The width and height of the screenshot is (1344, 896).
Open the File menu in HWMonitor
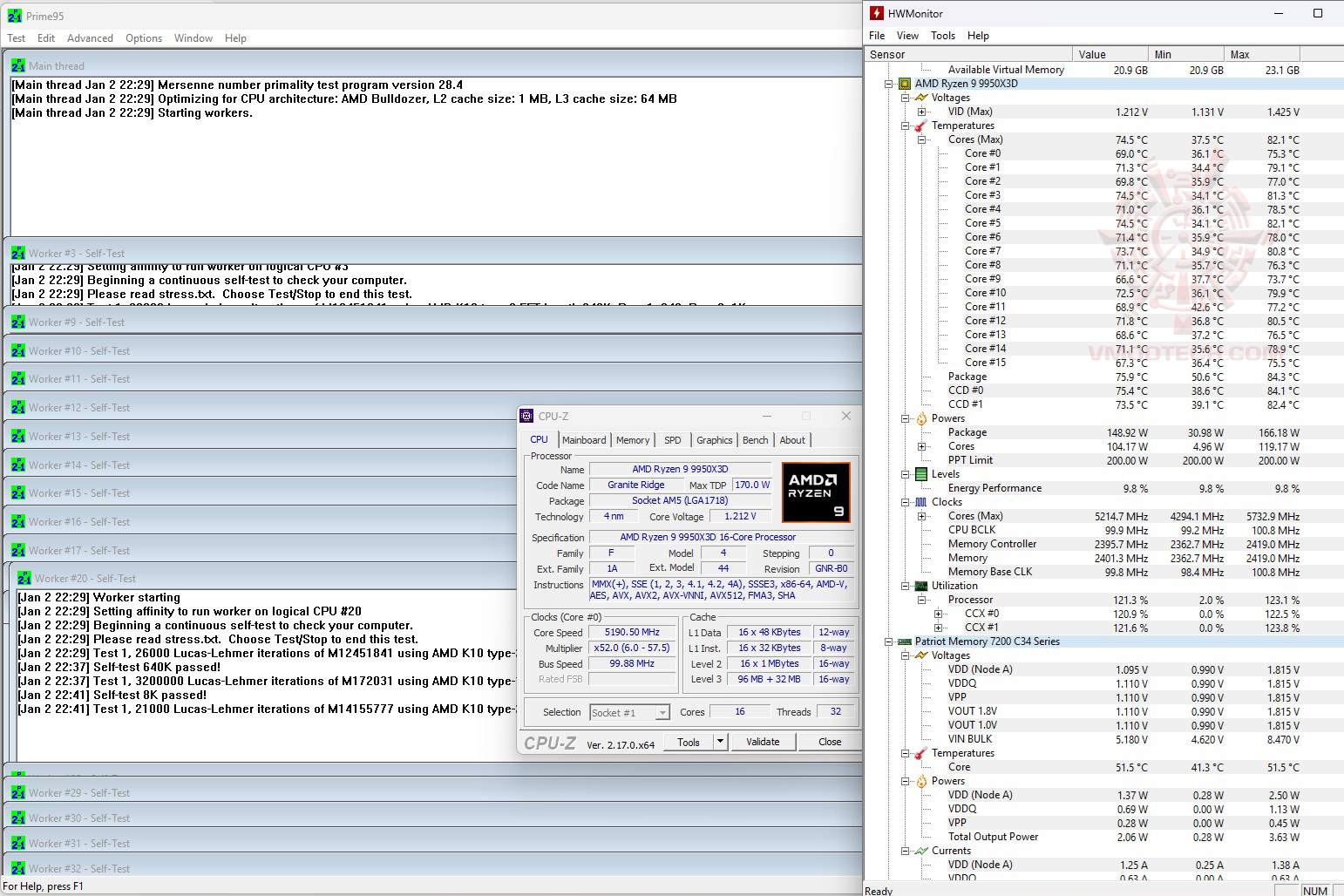[877, 36]
